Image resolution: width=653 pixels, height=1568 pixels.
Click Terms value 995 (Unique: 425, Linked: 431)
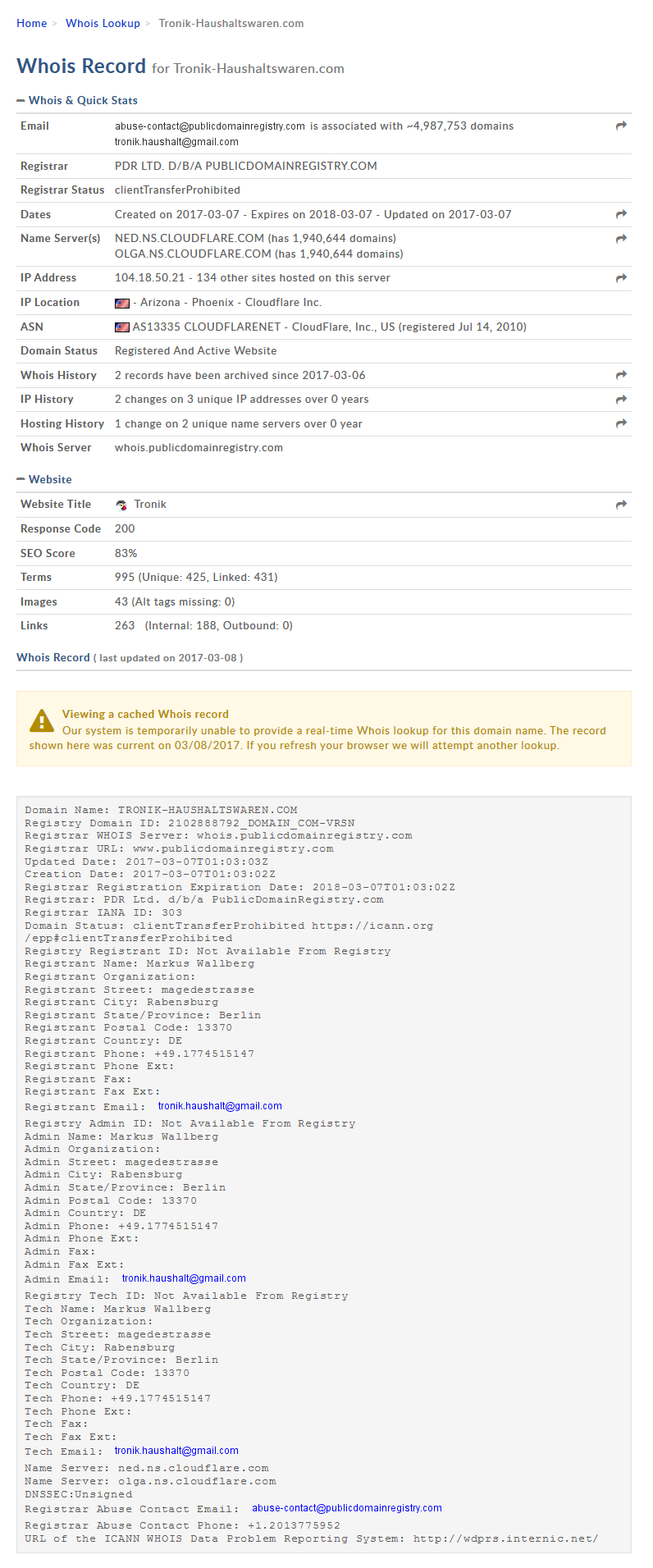[x=196, y=577]
